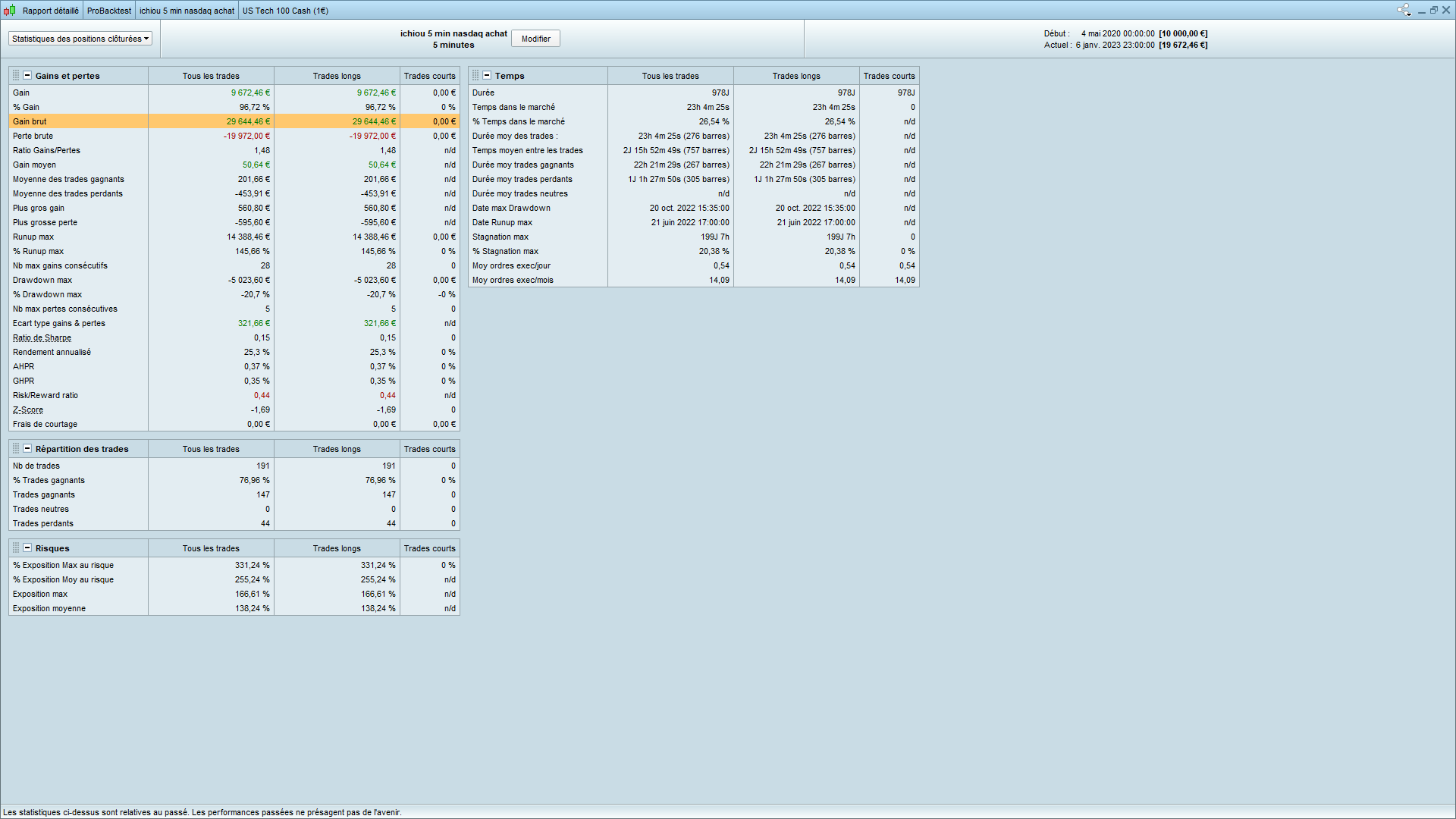Click the Z-Score underlined label
Screen dimensions: 1456x819
pyautogui.click(x=28, y=410)
